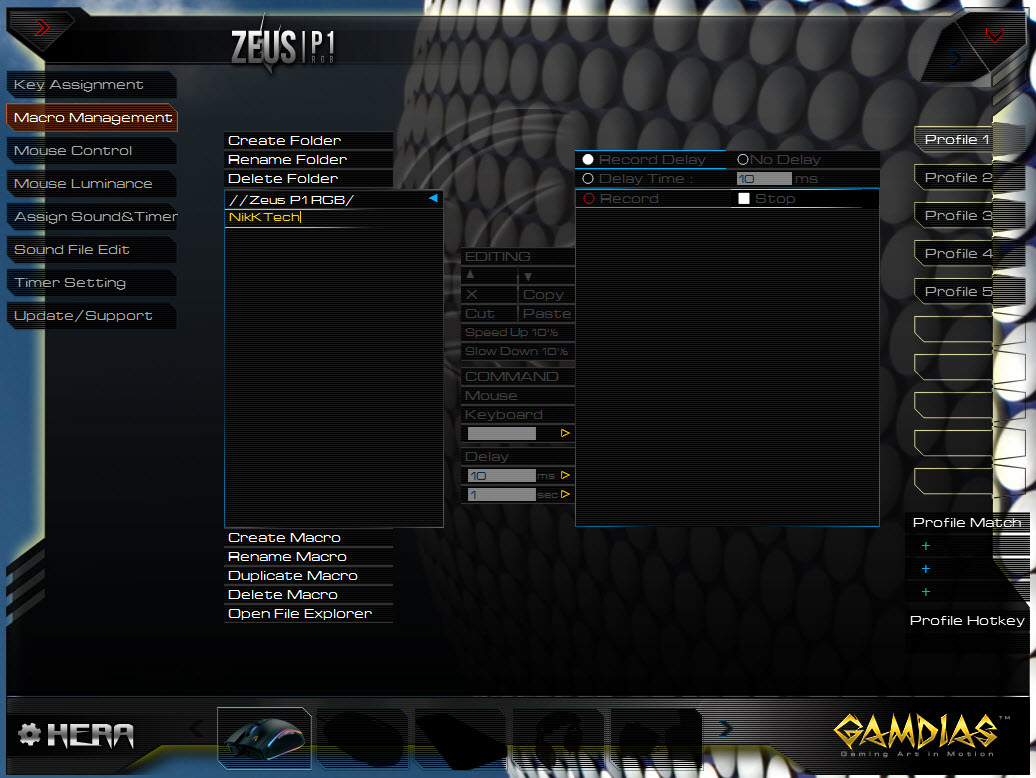
Task: Click the first plus under Profile Match
Action: (926, 546)
